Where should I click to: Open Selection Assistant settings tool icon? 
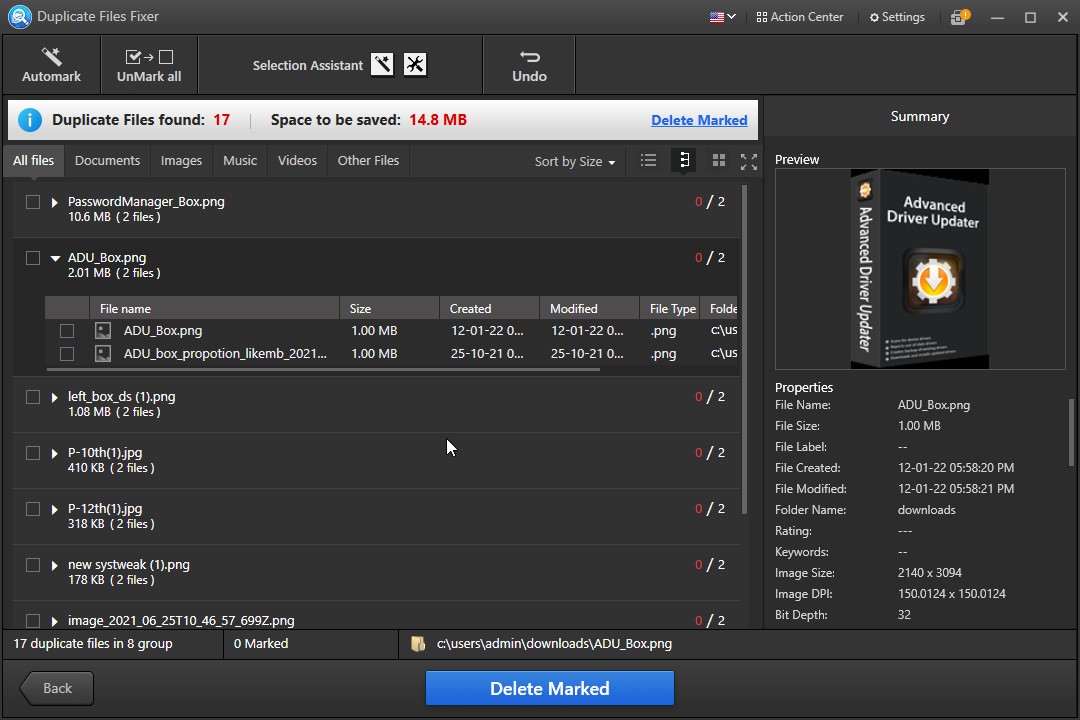[415, 65]
